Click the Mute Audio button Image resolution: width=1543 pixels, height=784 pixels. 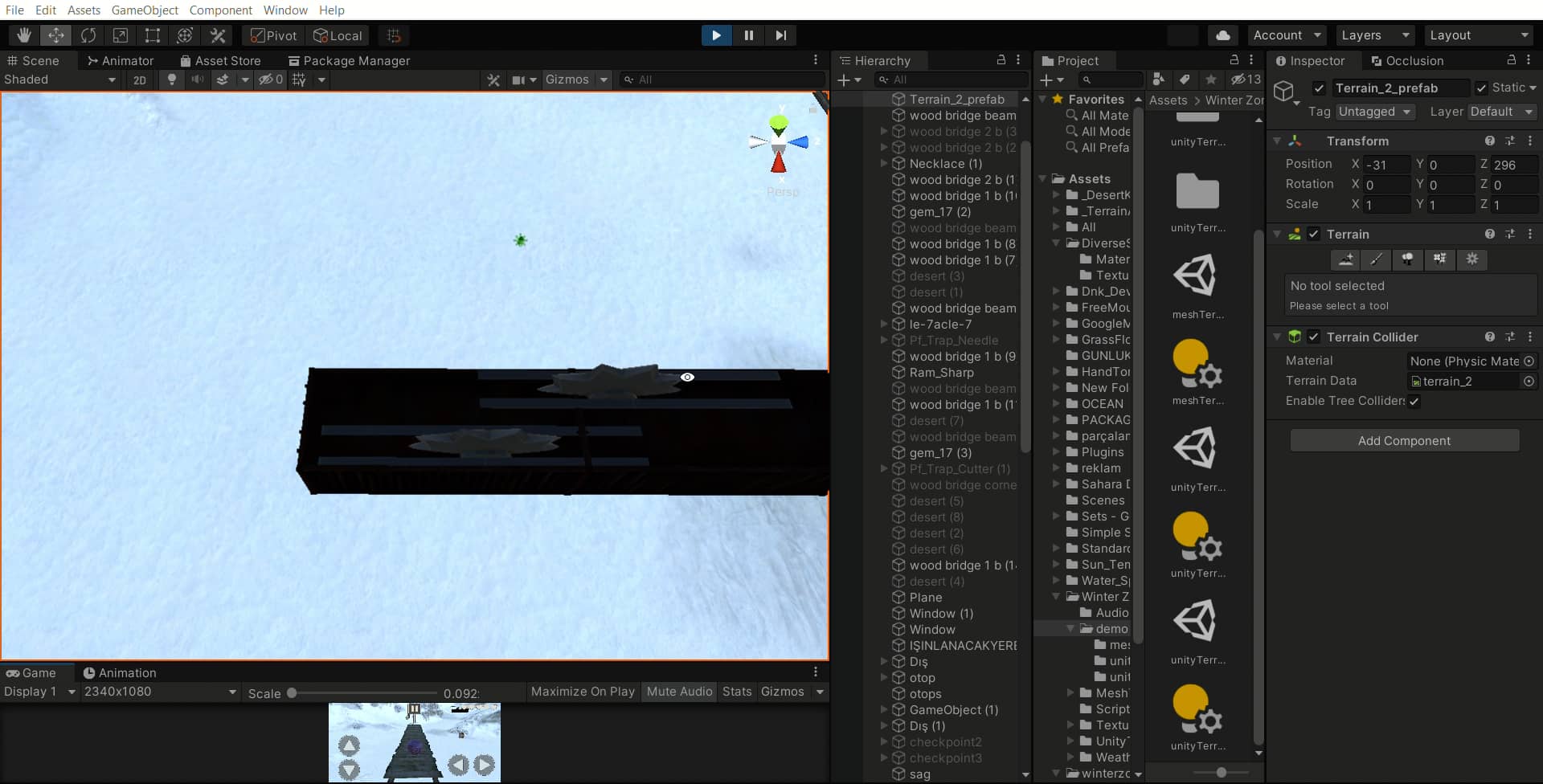coord(679,692)
